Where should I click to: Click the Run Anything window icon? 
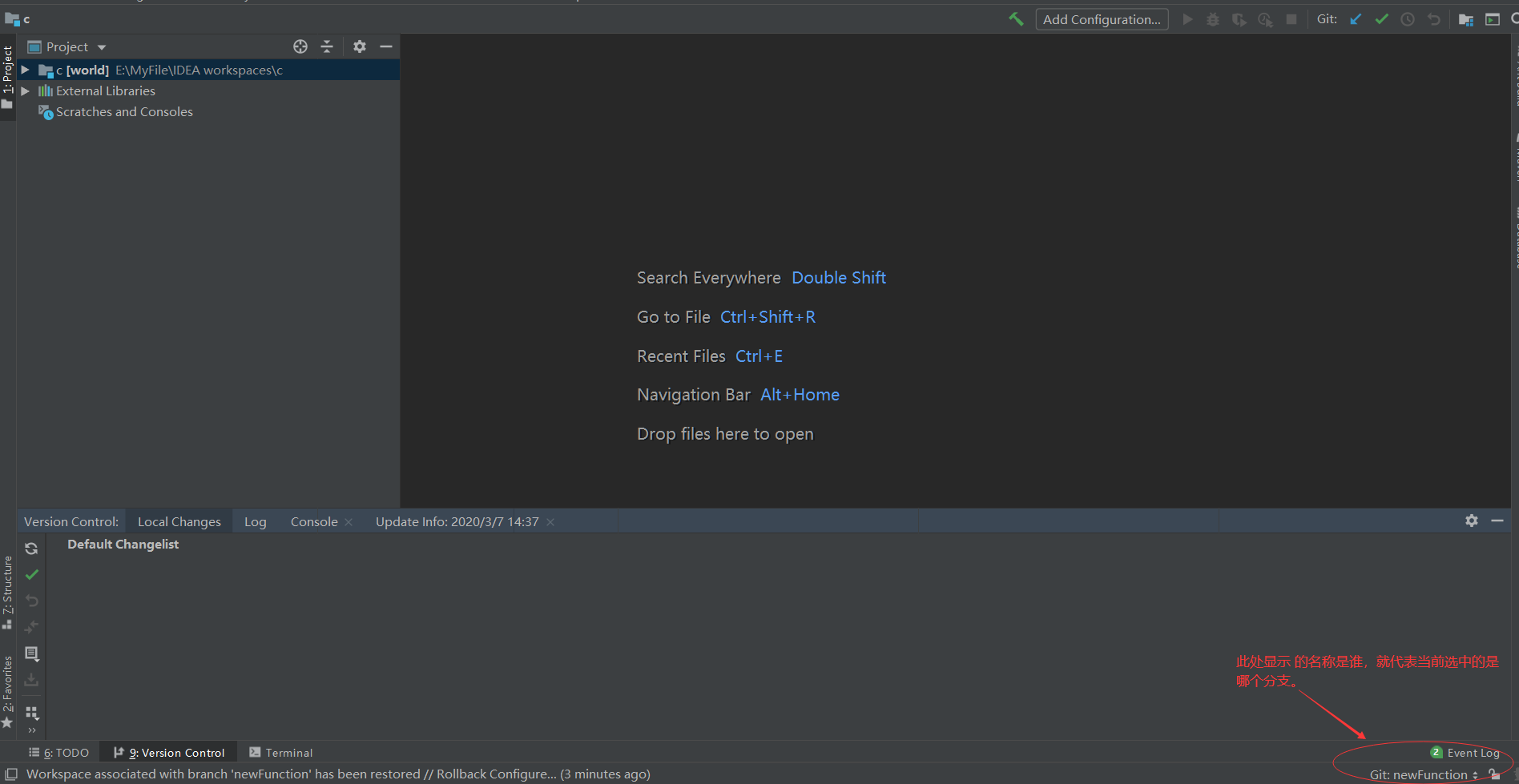(1493, 19)
